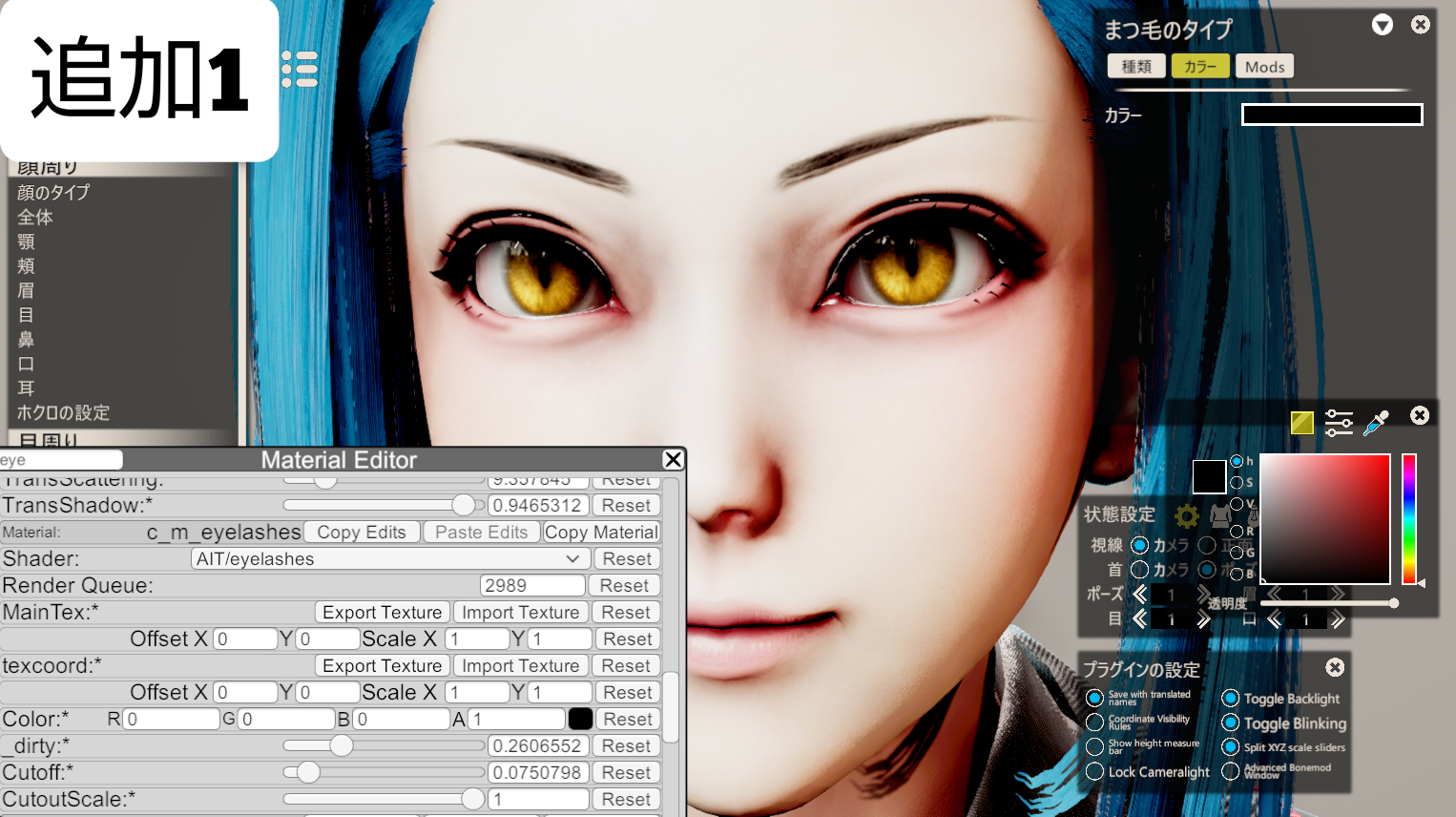Toggle Blinking option
The height and width of the screenshot is (817, 1456).
coord(1231,723)
